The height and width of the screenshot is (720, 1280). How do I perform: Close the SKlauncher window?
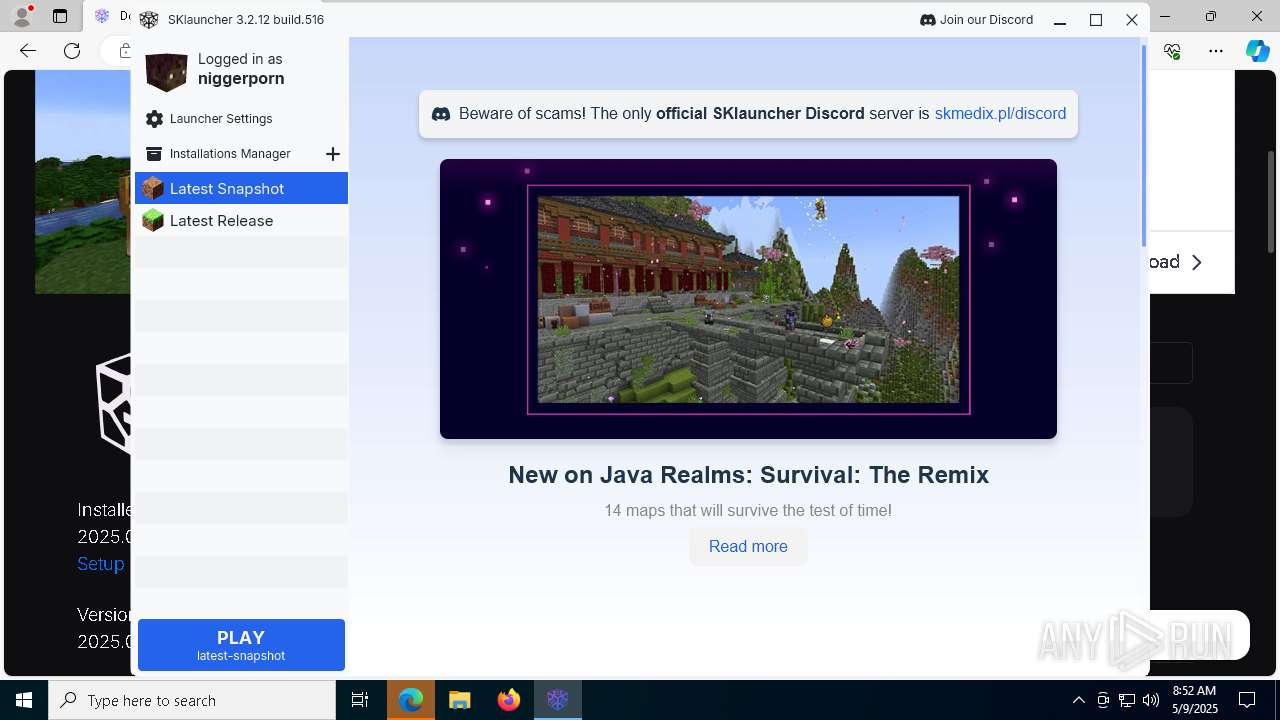click(1132, 20)
